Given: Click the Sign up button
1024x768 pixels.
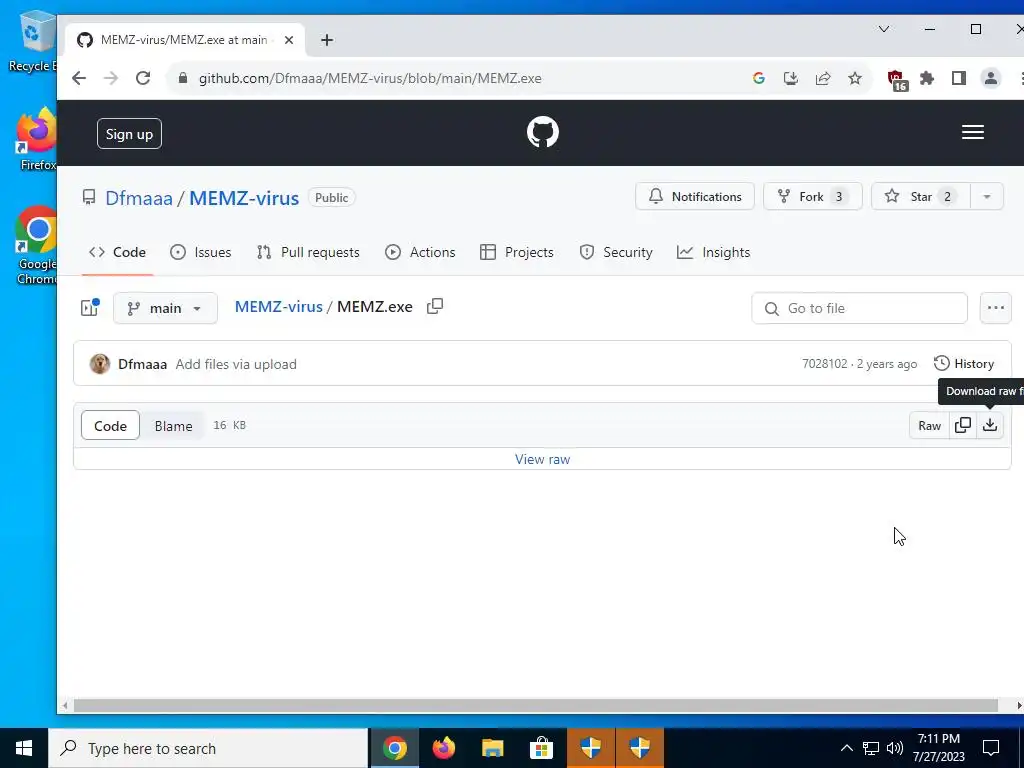Looking at the screenshot, I should tap(129, 134).
